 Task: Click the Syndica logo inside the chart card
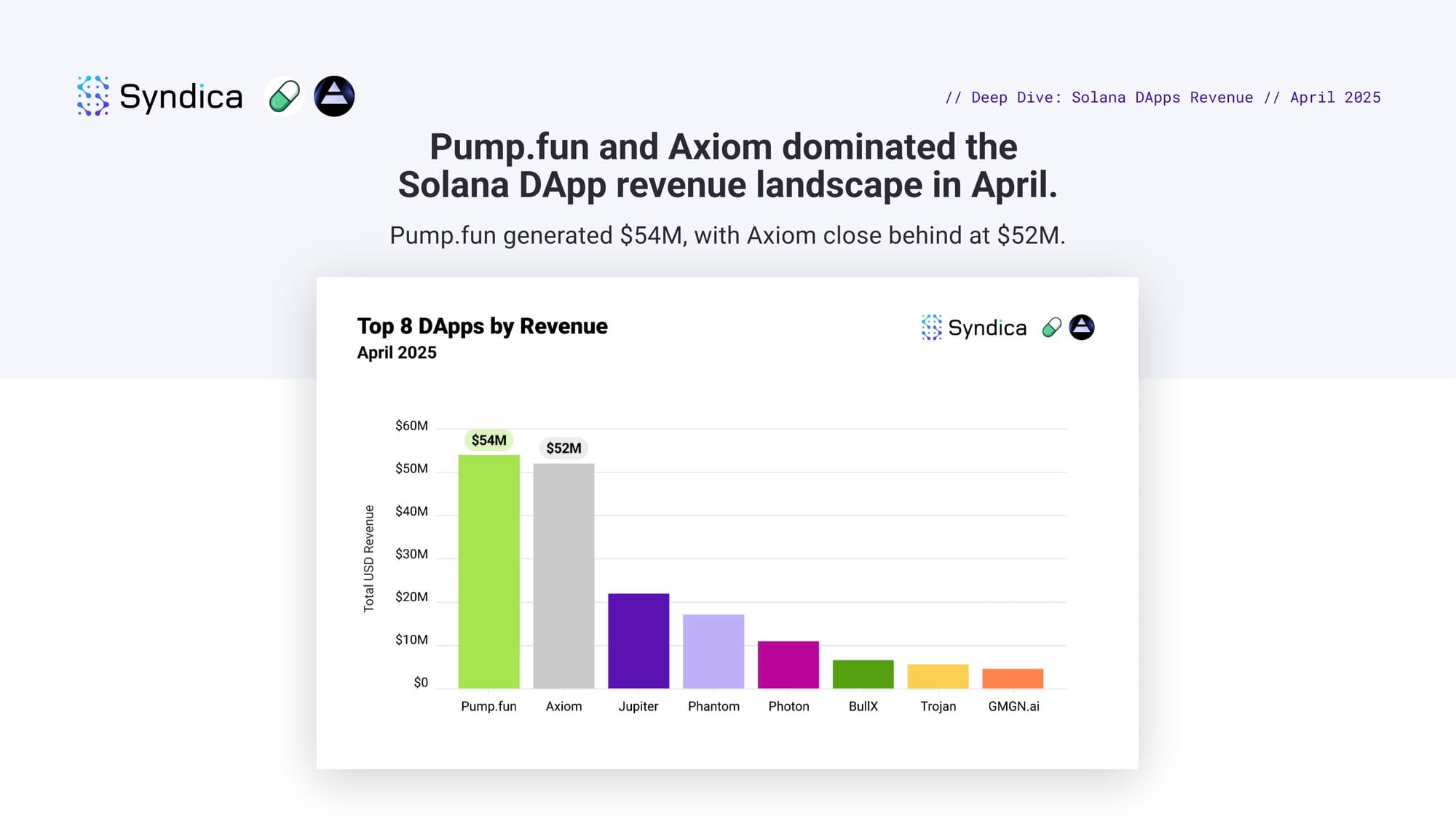[x=974, y=328]
